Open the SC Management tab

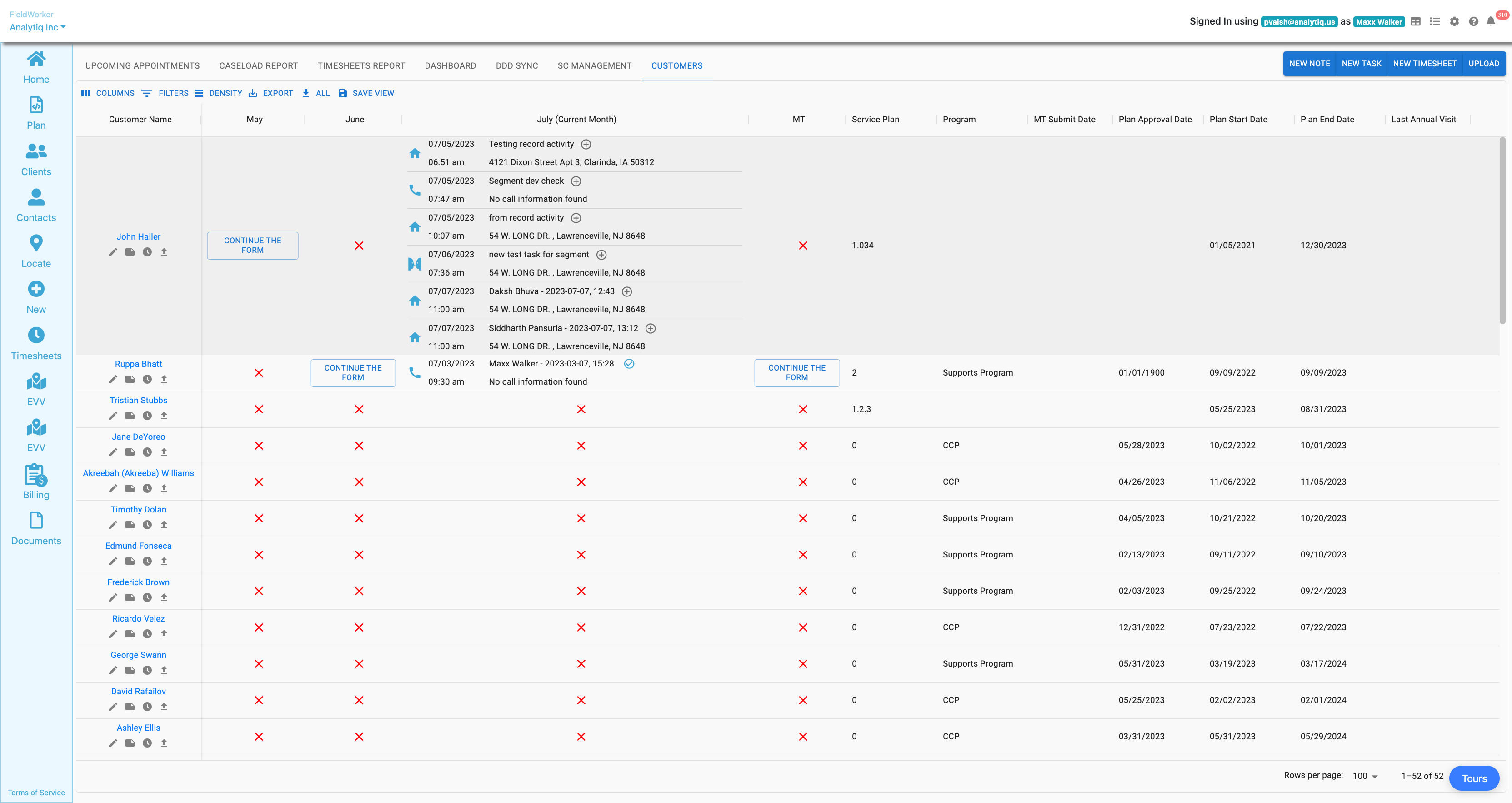[594, 66]
